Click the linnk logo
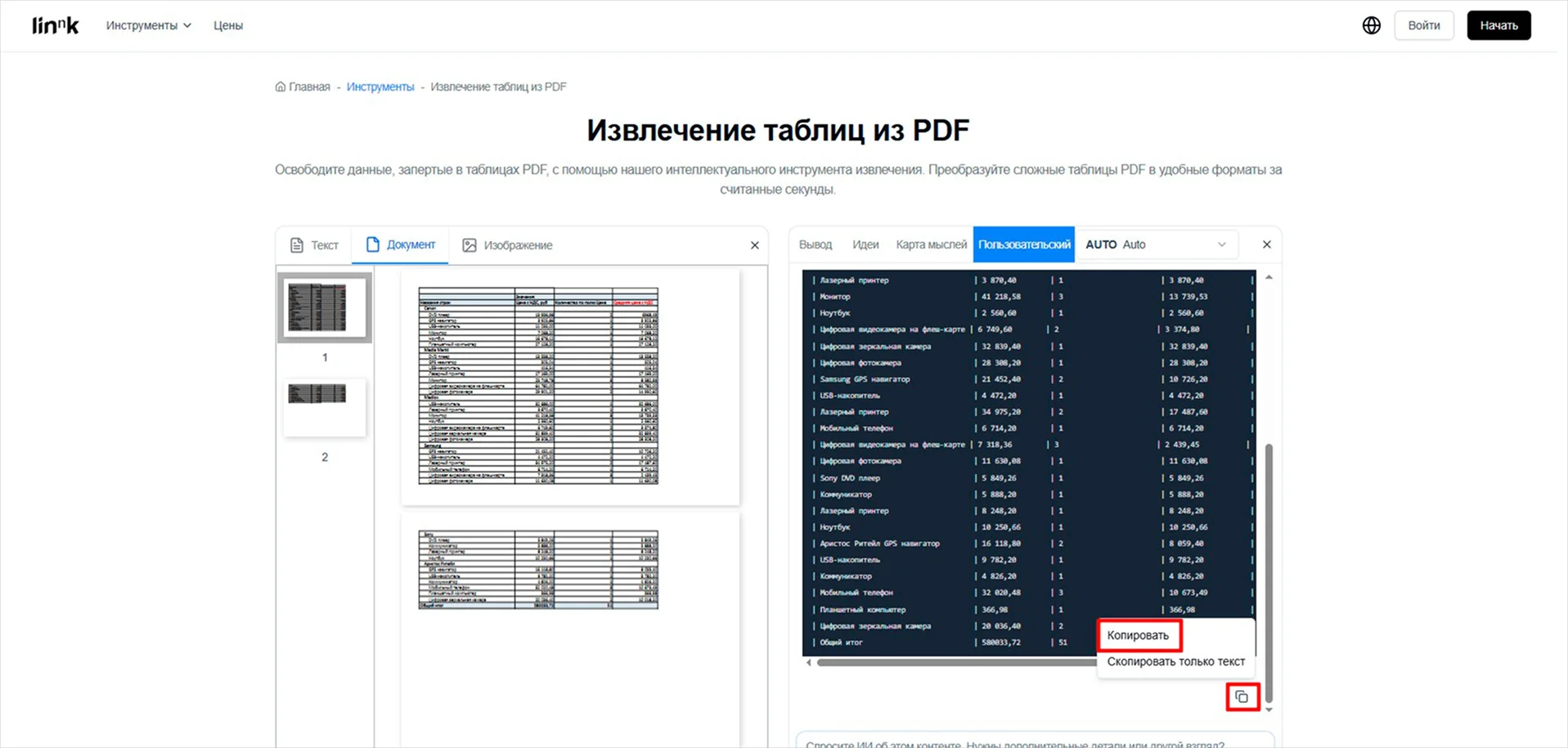 [56, 25]
